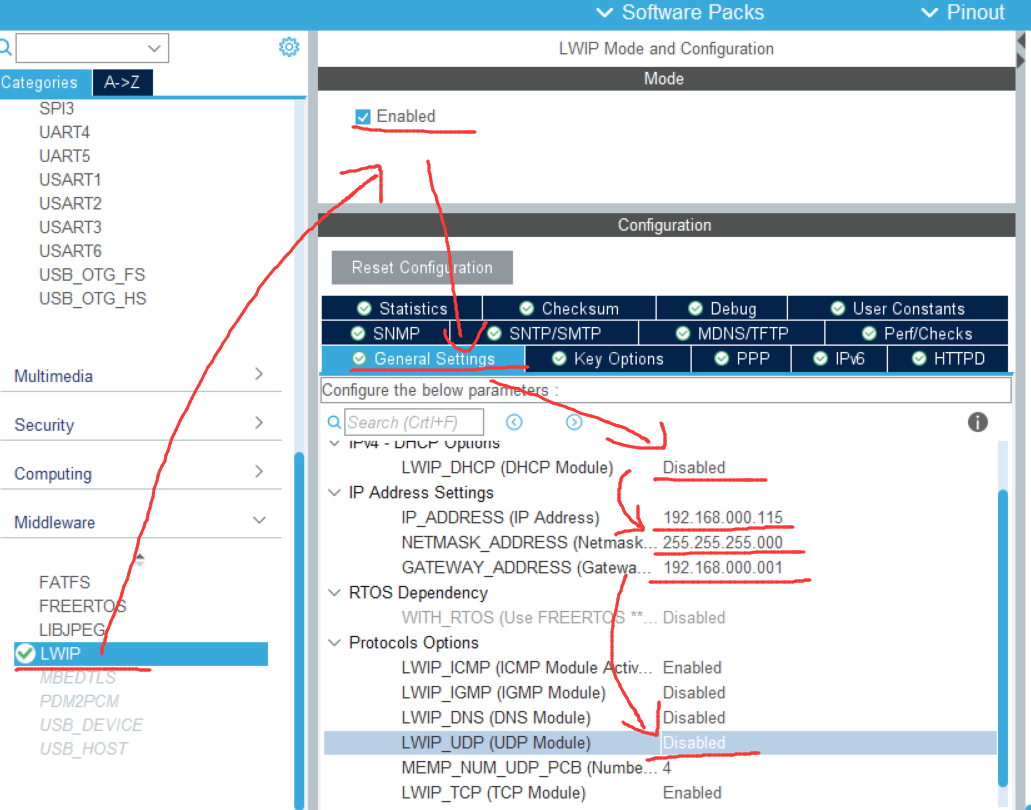Select LIBJPEG middleware
This screenshot has height=810, width=1031.
(x=72, y=630)
